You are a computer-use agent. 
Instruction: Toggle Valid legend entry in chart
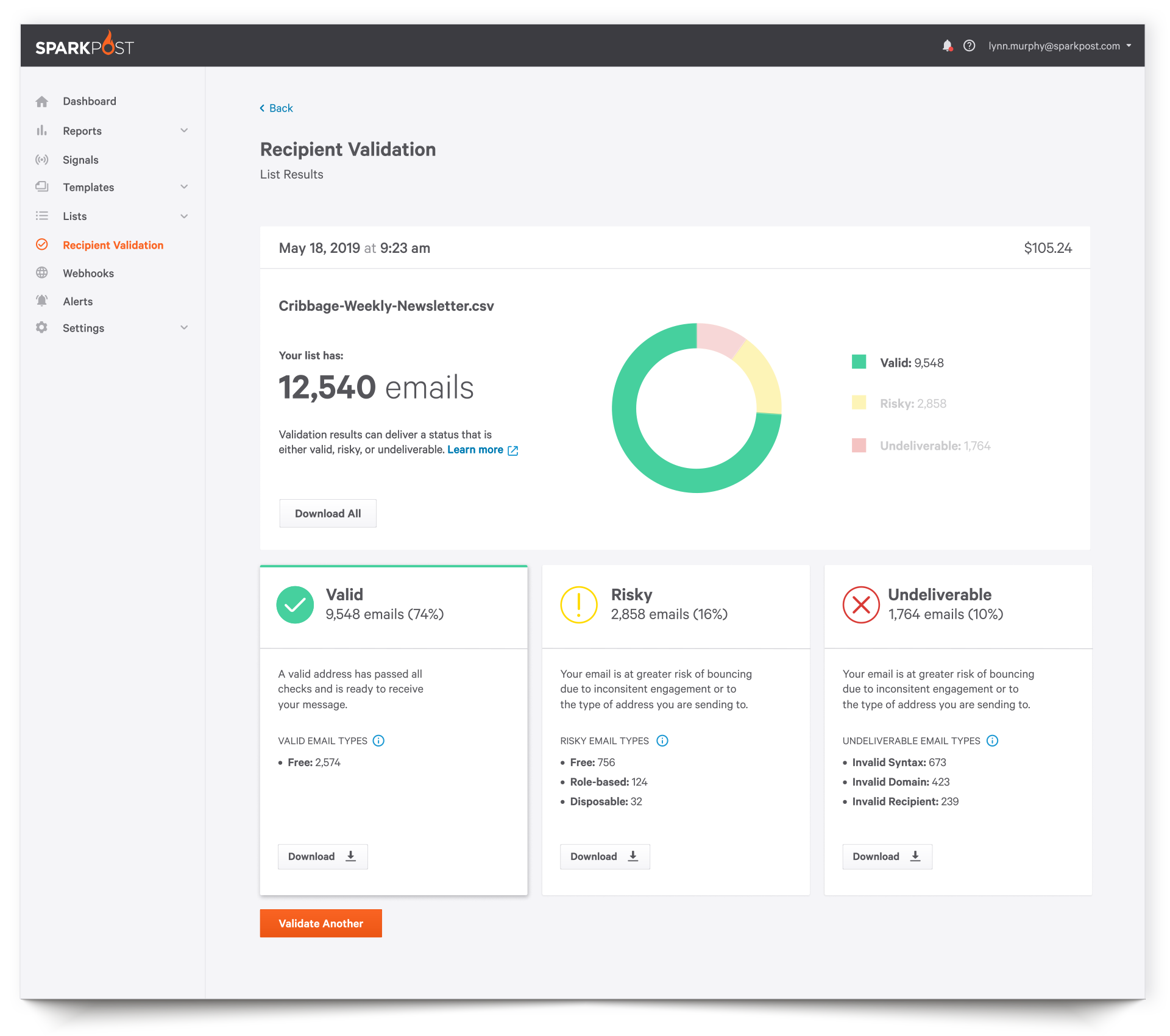coord(911,363)
